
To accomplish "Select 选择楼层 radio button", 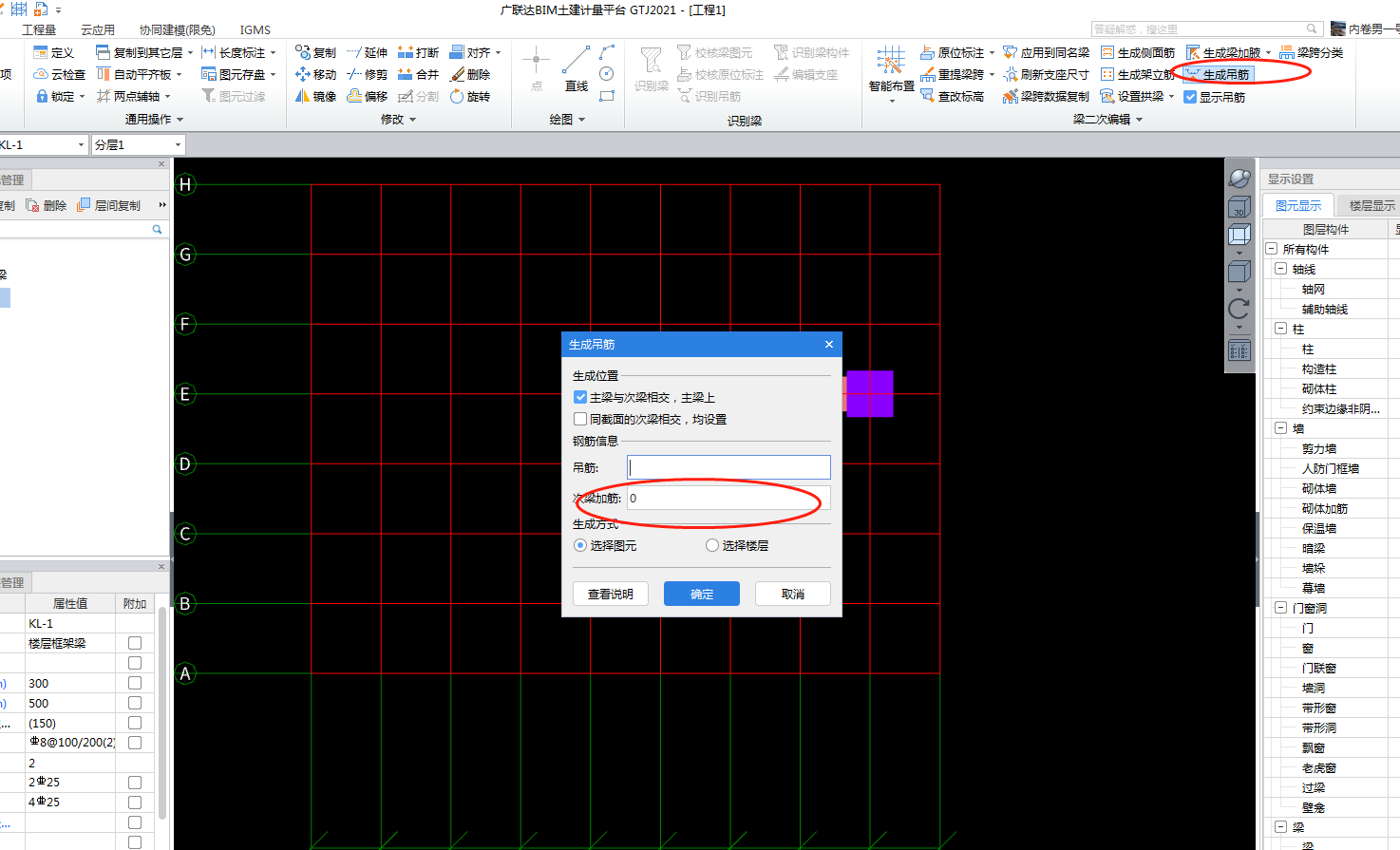I will pos(712,545).
